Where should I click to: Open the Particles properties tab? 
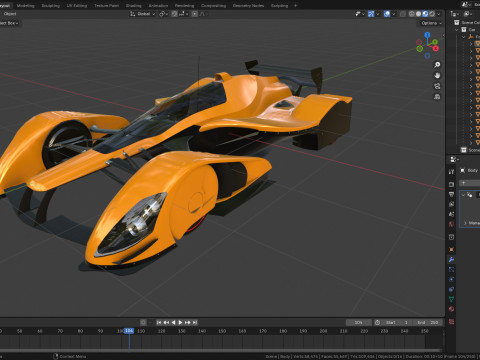[x=451, y=269]
